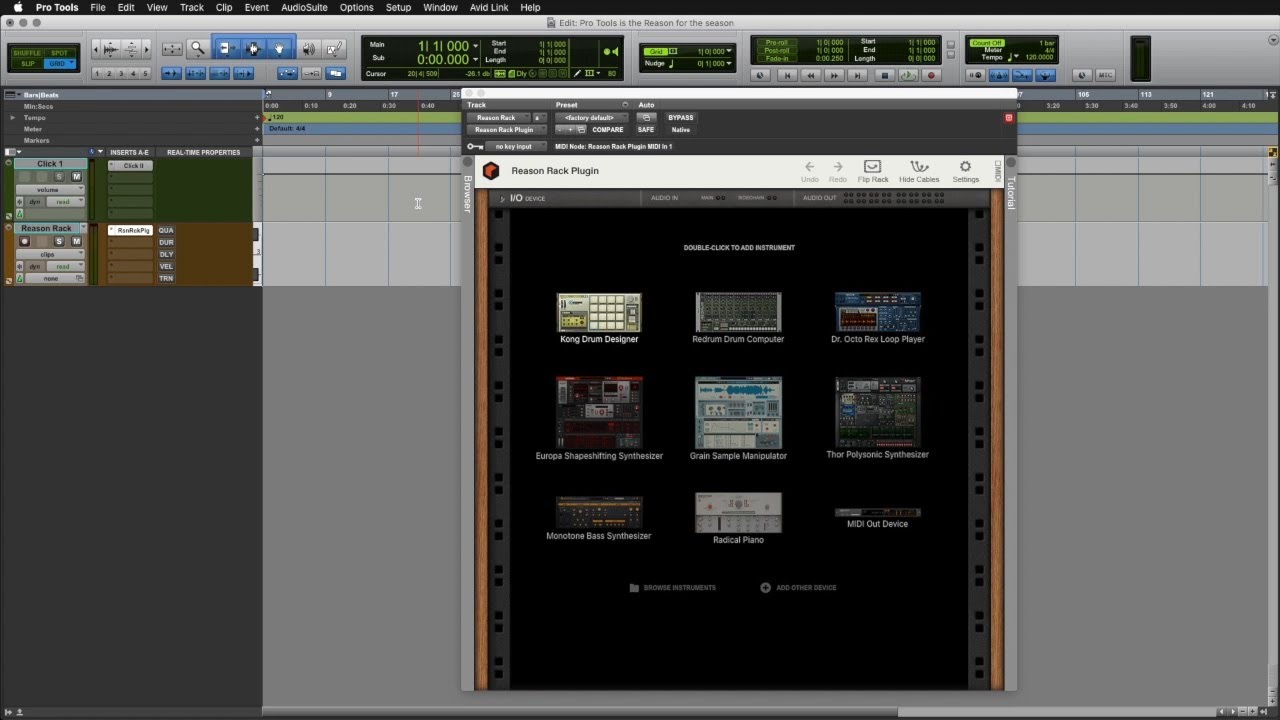
Task: Click the plug-in key input icon
Action: tap(476, 147)
